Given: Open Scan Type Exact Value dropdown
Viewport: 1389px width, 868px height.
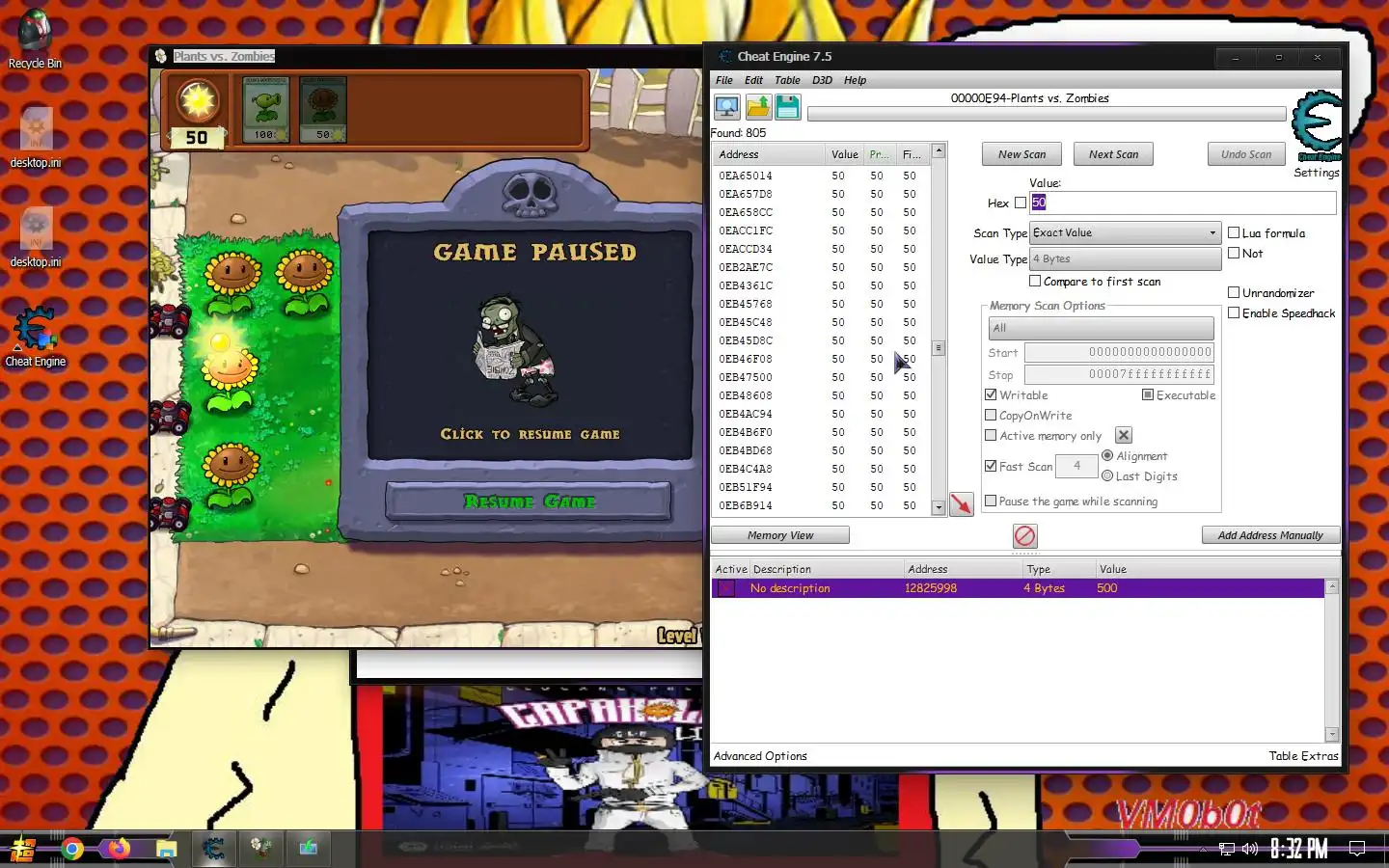Looking at the screenshot, I should (x=1126, y=232).
